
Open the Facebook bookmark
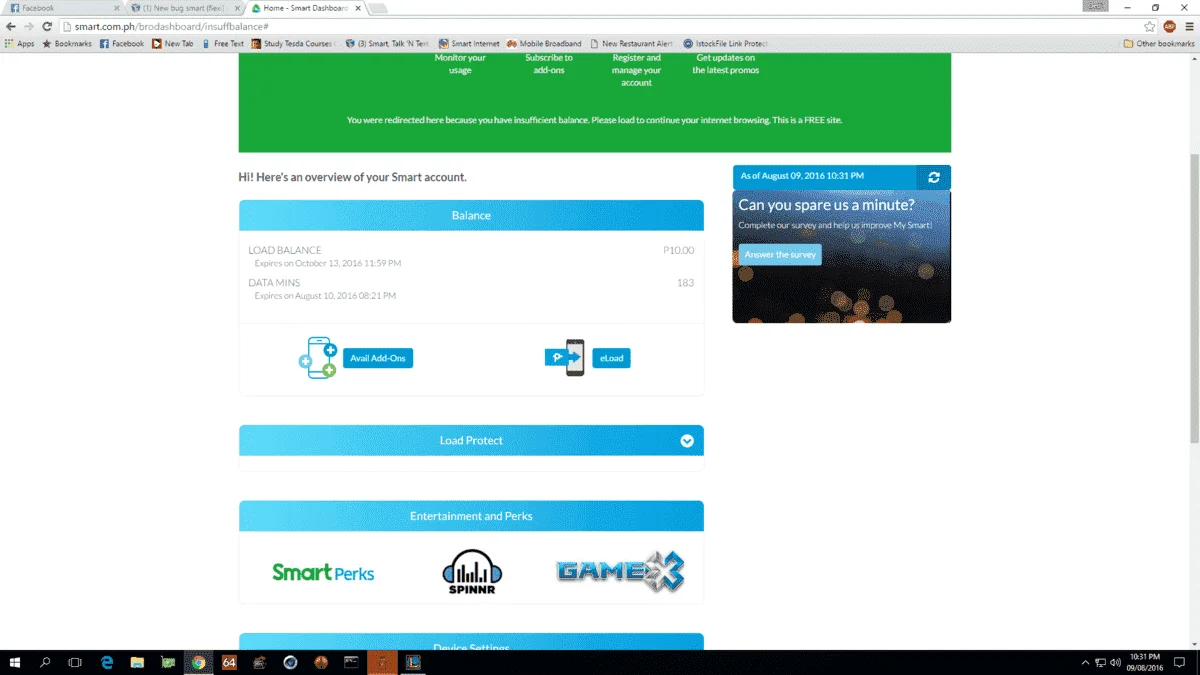(x=122, y=44)
